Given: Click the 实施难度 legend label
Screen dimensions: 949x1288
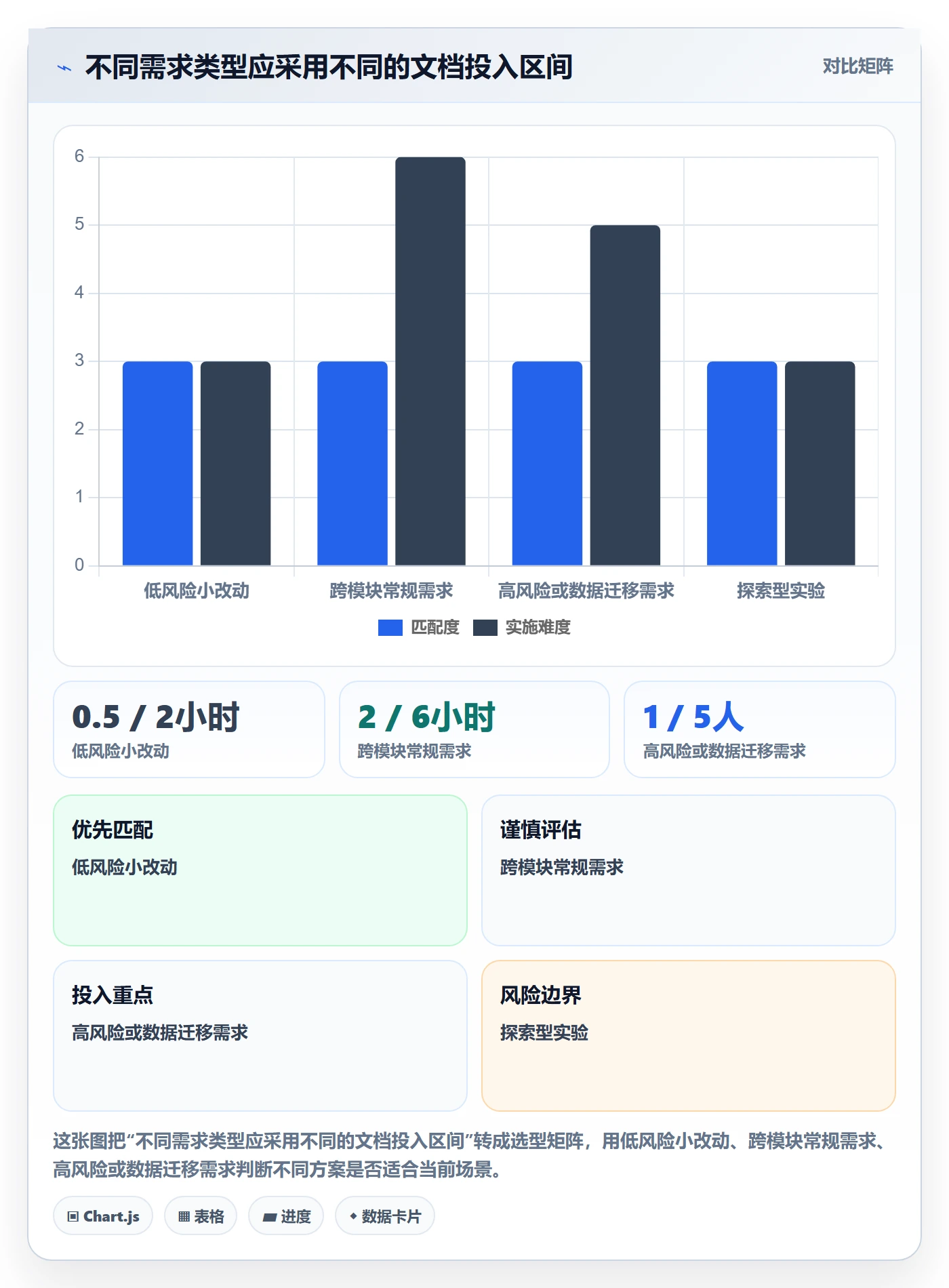Looking at the screenshot, I should pos(538,628).
